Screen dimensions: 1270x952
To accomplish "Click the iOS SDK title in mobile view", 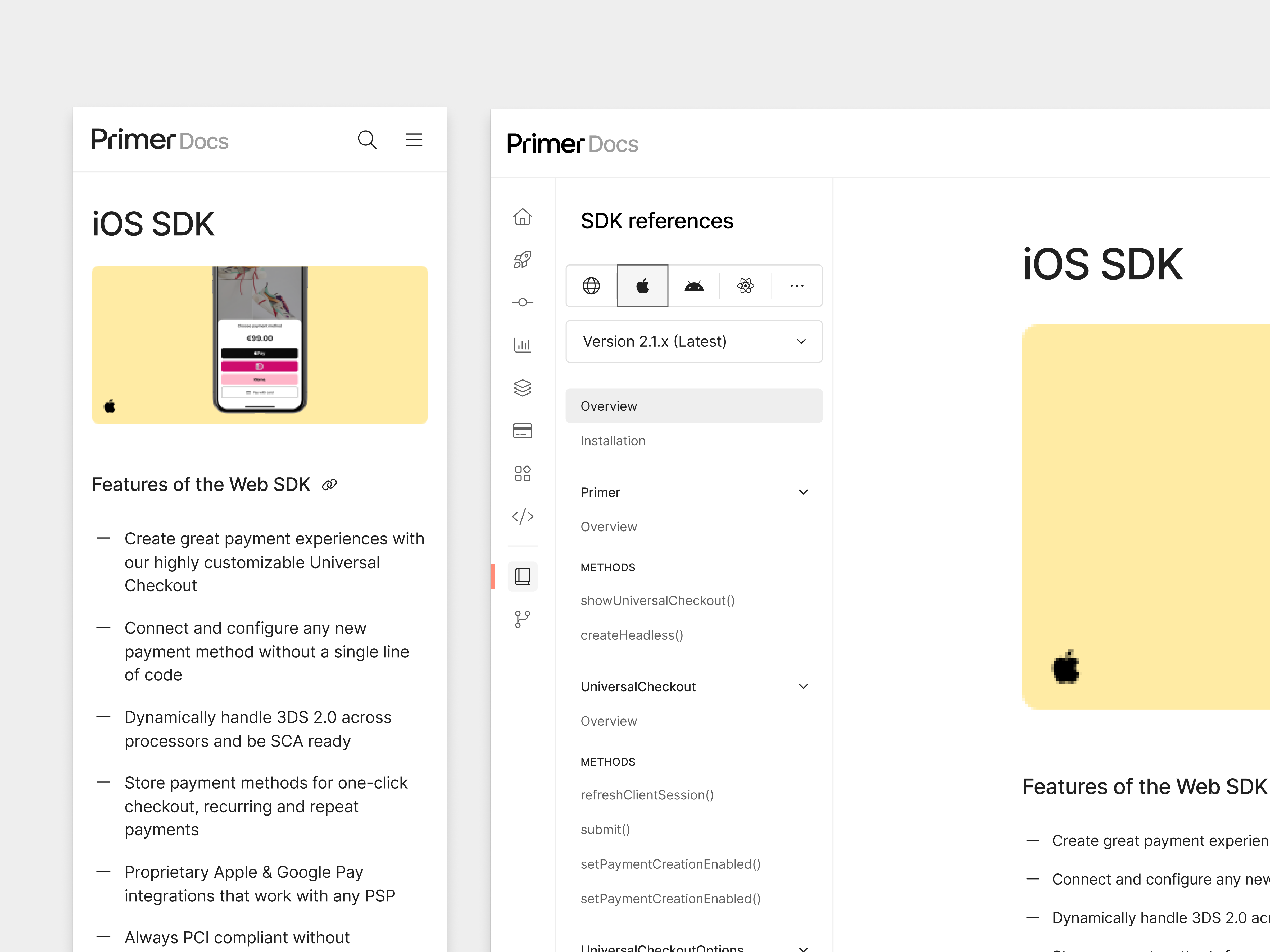I will click(x=153, y=224).
